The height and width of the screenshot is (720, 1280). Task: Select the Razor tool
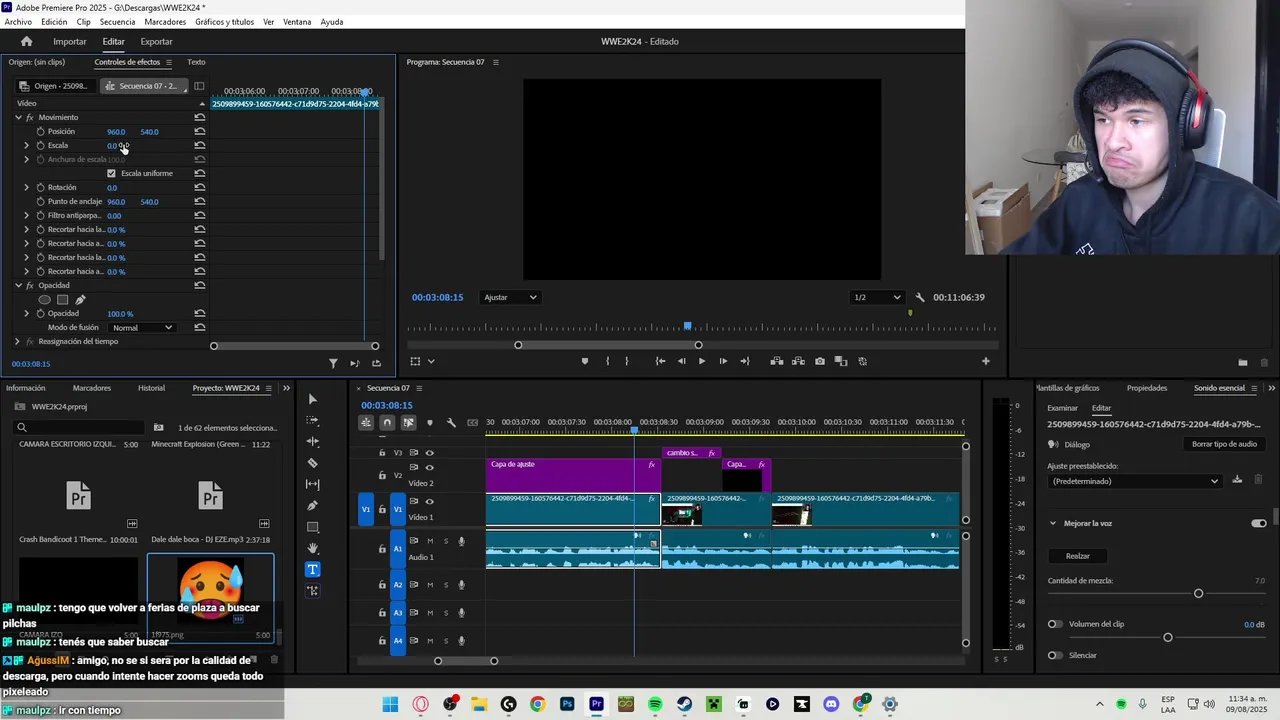(312, 463)
